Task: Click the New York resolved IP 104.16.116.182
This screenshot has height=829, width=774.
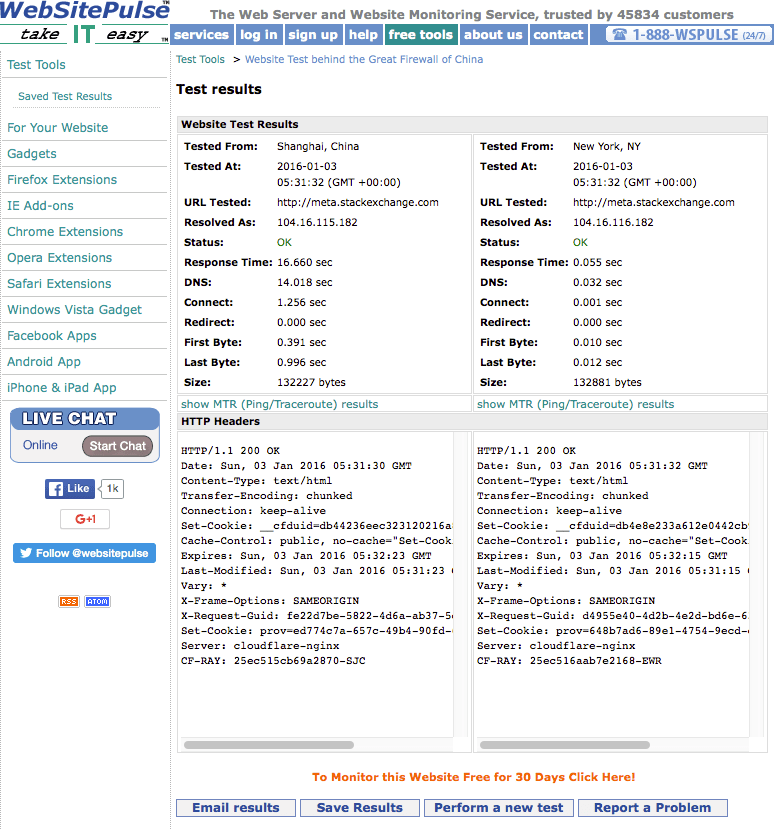Action: coord(613,223)
